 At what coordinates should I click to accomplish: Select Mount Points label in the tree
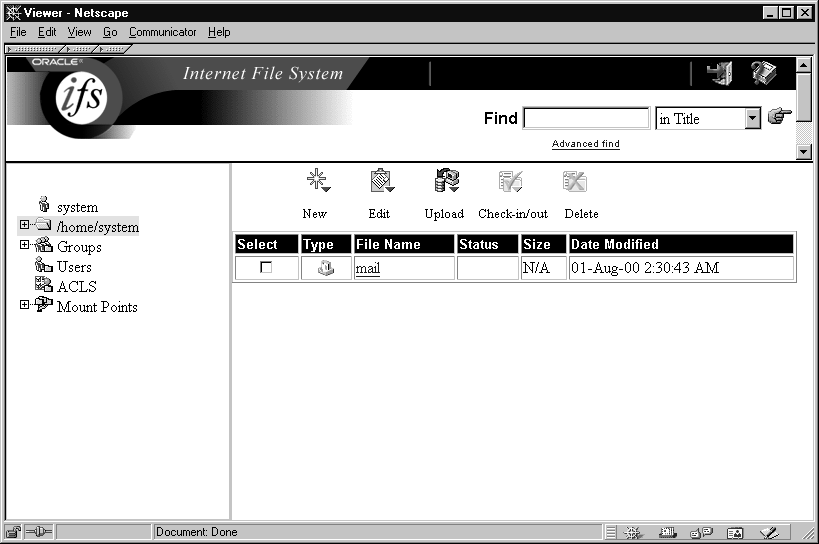(97, 306)
